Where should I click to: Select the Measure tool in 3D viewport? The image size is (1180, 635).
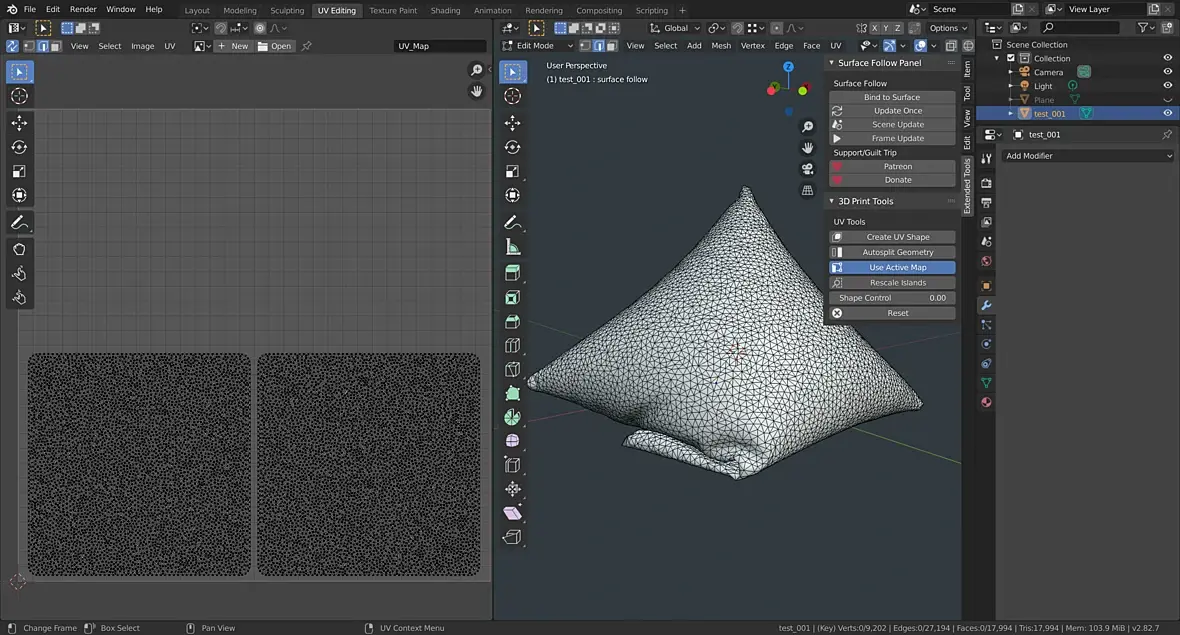coord(513,247)
